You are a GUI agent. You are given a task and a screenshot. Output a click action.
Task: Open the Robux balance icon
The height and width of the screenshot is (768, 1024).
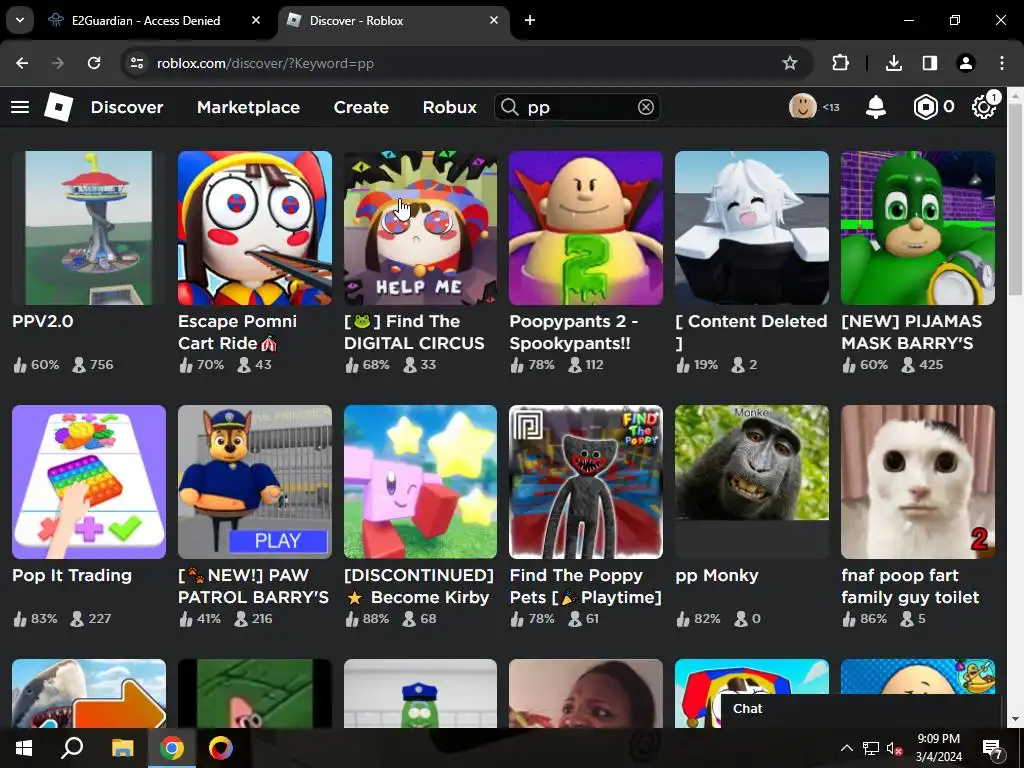(925, 107)
